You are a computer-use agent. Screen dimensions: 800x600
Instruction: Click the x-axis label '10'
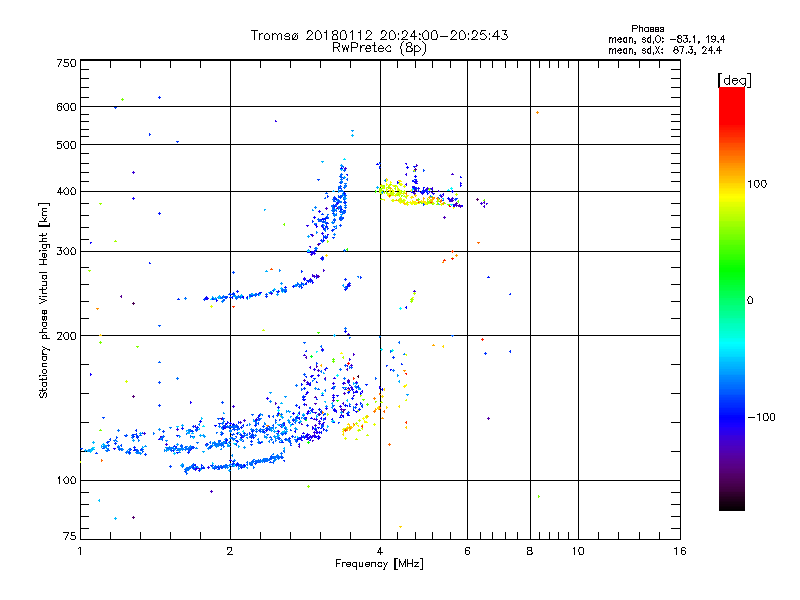pos(578,551)
